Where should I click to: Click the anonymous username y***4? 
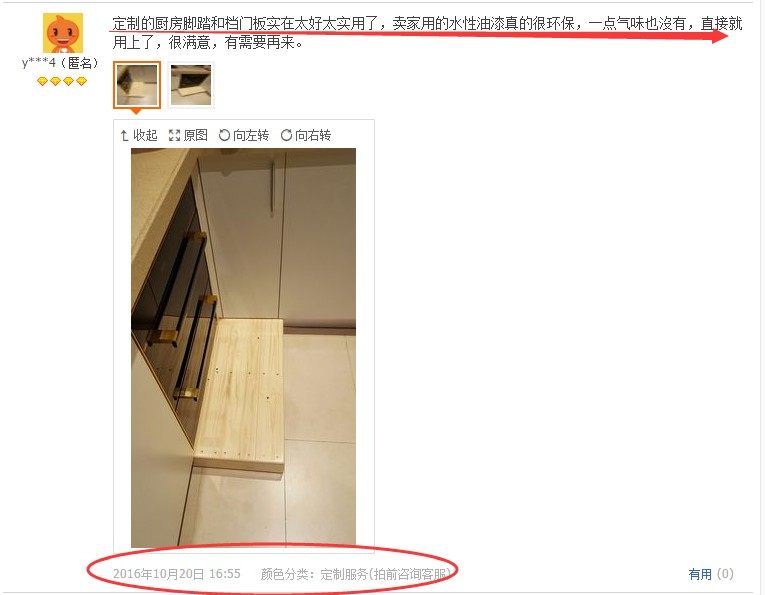39,63
